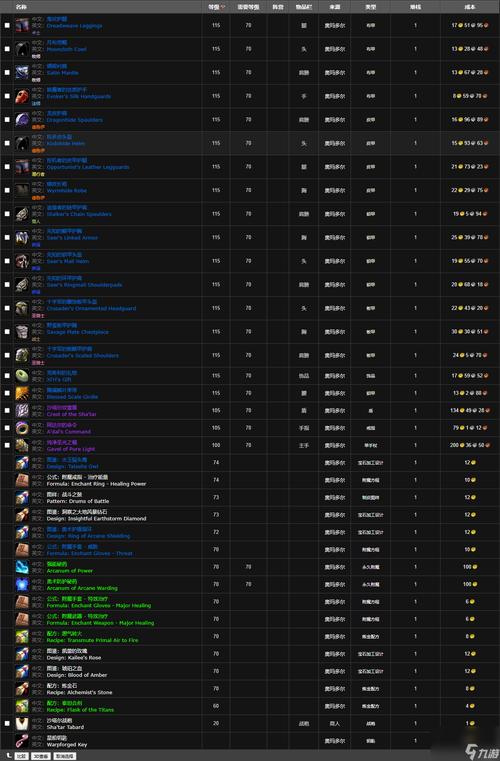
Task: Tick the checkbox for Sha'tar Tabard
Action: tap(7, 723)
